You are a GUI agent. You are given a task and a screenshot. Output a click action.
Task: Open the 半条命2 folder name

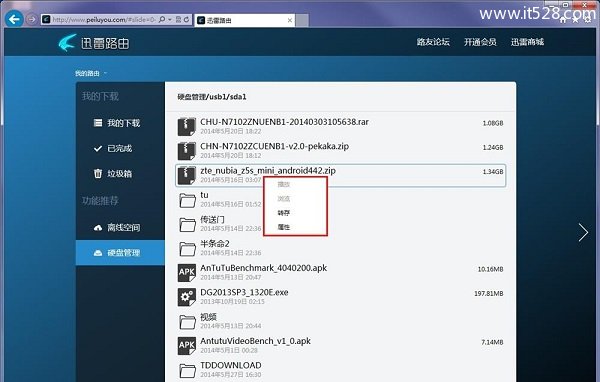pyautogui.click(x=215, y=243)
